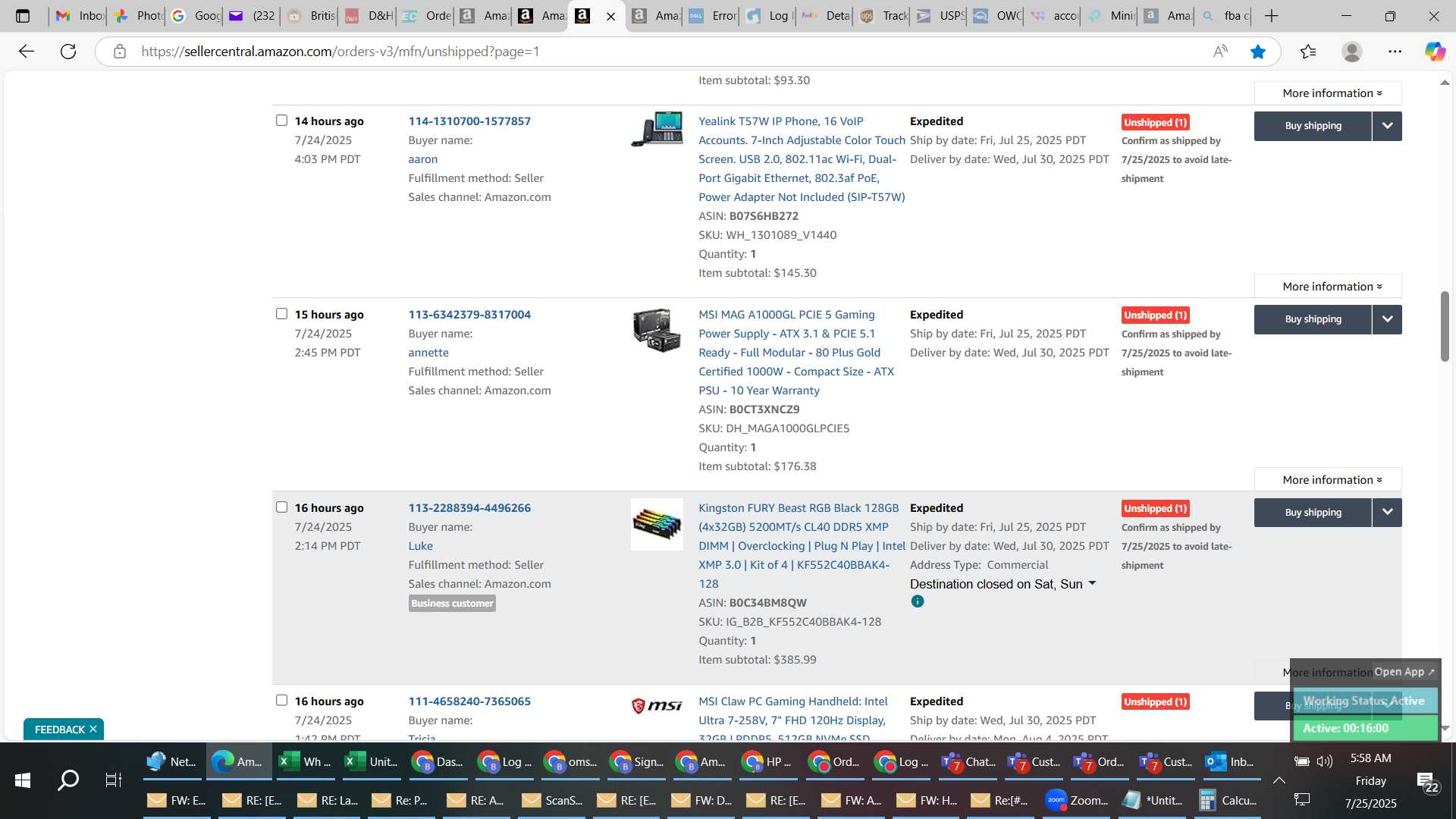The width and height of the screenshot is (1456, 819).
Task: Click MSI power supply product thumbnail
Action: coord(657,331)
